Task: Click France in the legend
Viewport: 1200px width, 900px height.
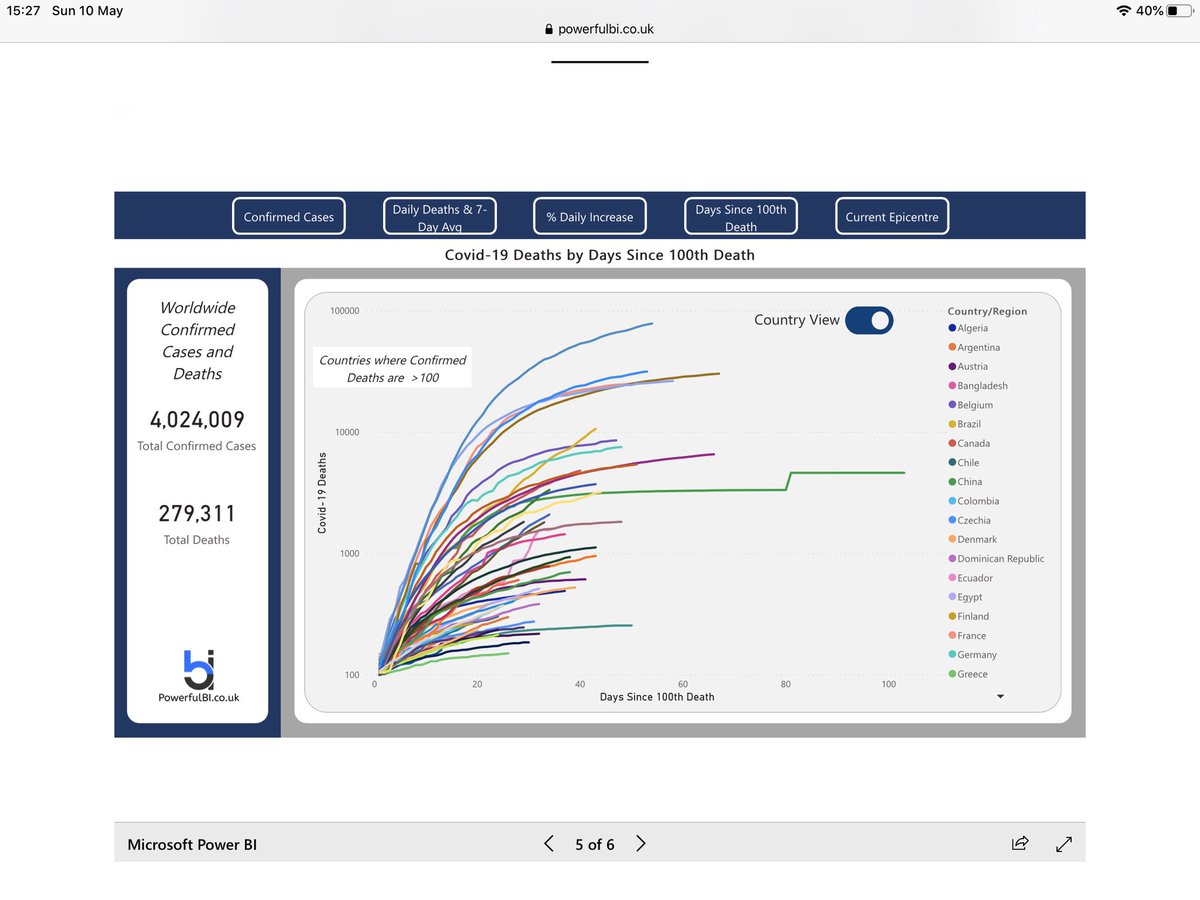Action: [x=967, y=635]
